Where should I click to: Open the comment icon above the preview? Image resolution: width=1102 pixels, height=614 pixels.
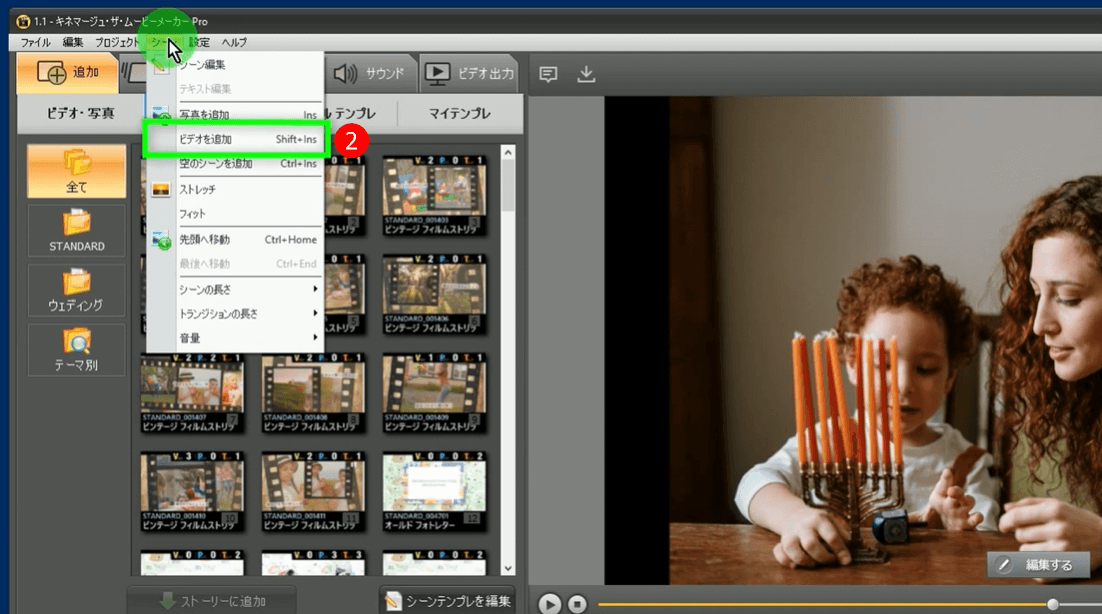click(548, 74)
